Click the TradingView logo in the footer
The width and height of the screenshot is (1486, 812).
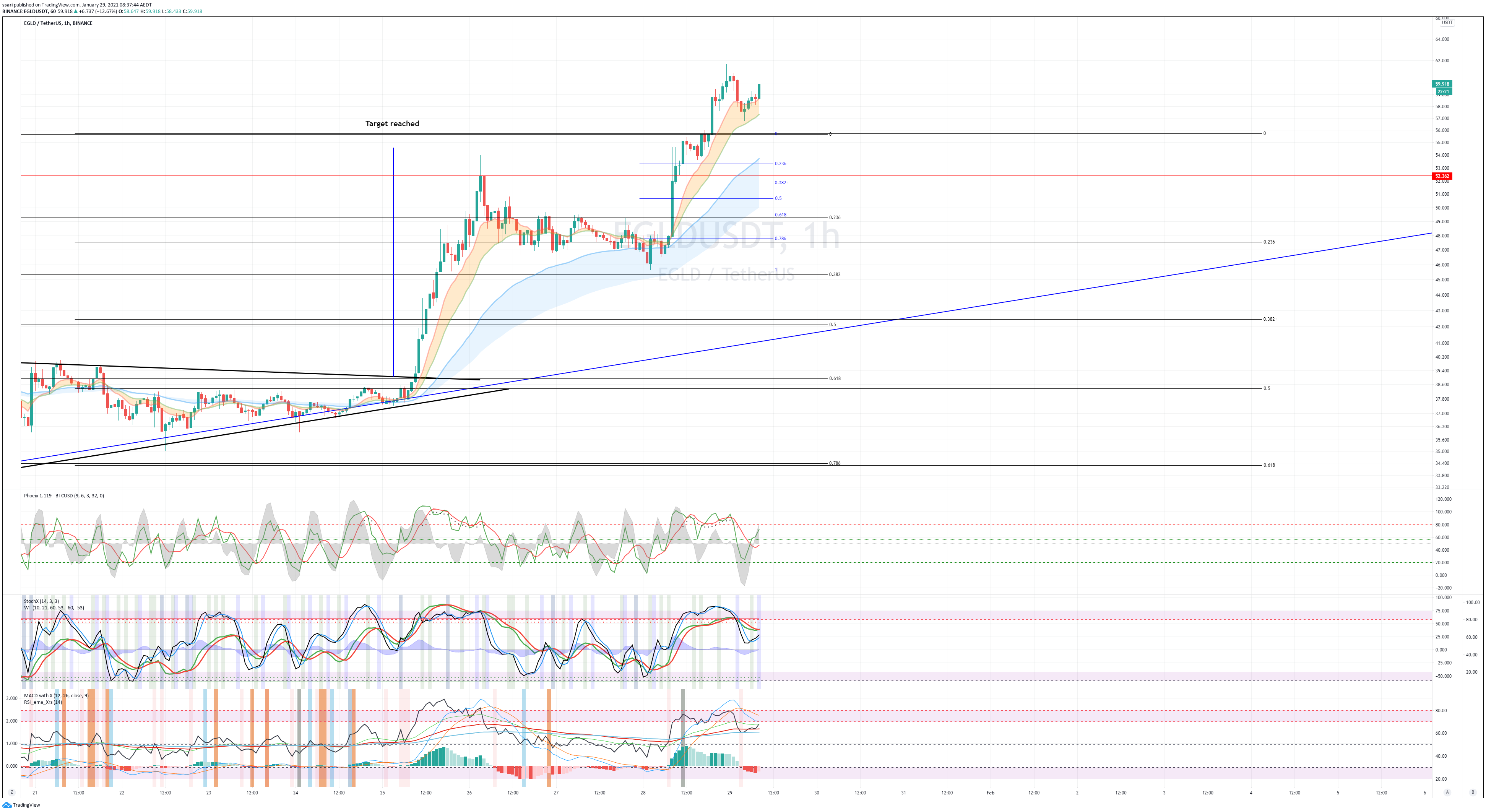[x=21, y=805]
